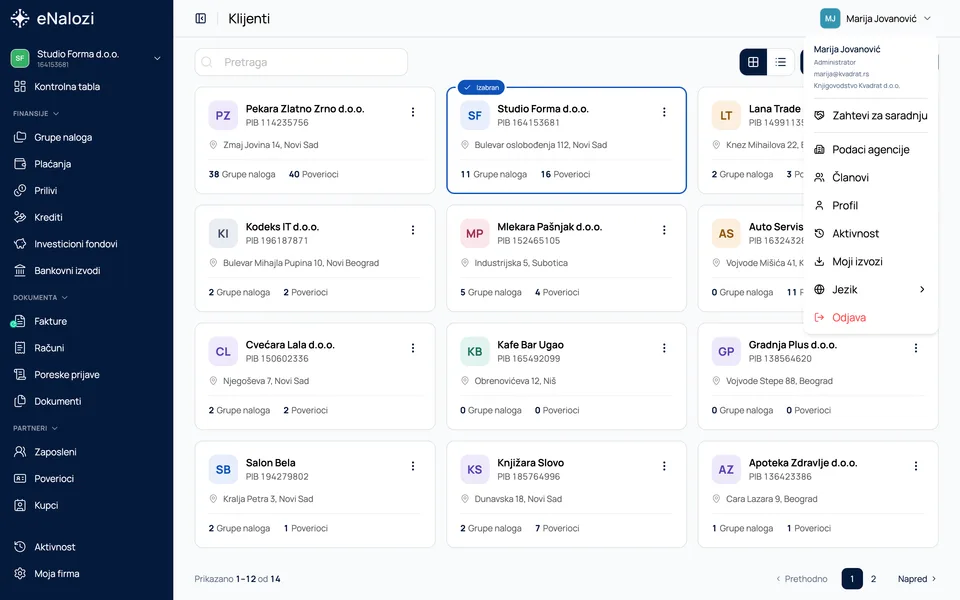Open more options for Cvećara Lala
The image size is (960, 600).
click(413, 348)
